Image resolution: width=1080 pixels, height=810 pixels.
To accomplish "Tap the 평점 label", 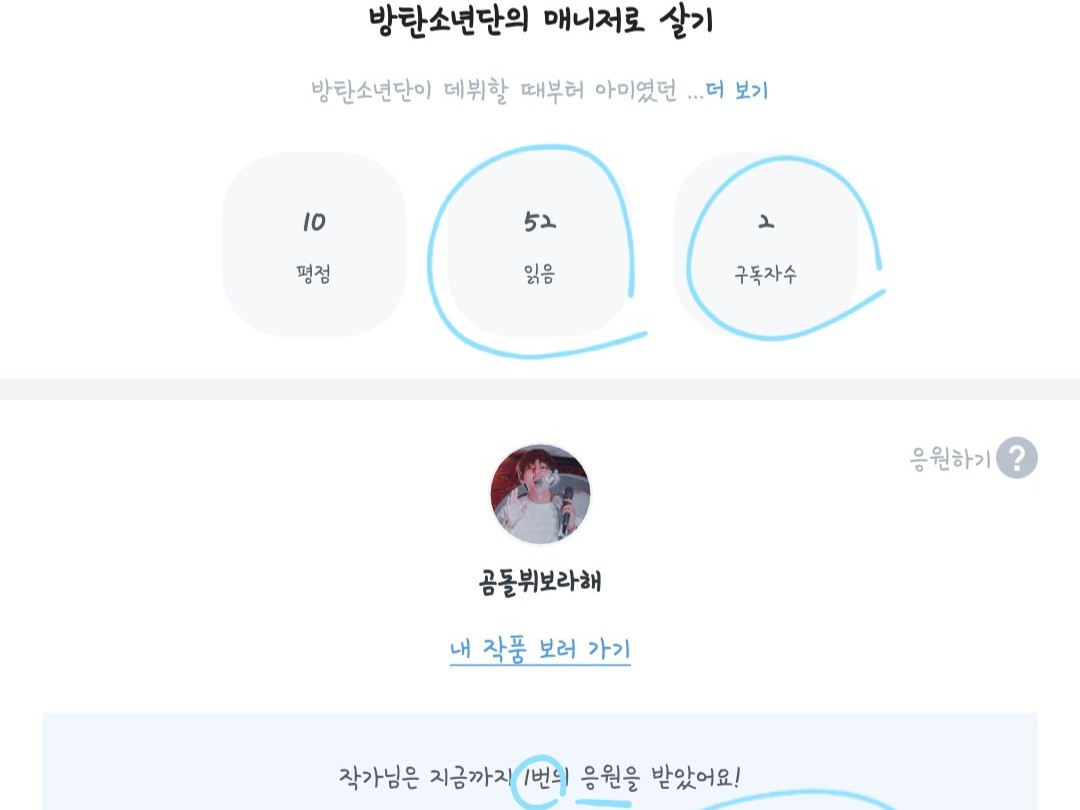I will click(x=314, y=275).
